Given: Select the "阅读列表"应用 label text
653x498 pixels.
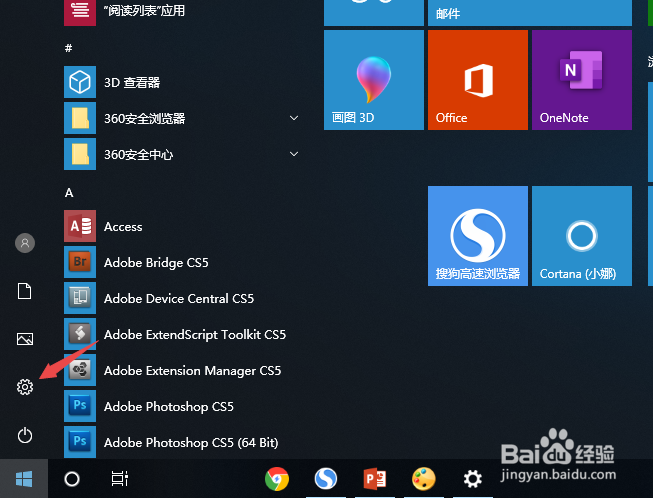Looking at the screenshot, I should point(144,10).
